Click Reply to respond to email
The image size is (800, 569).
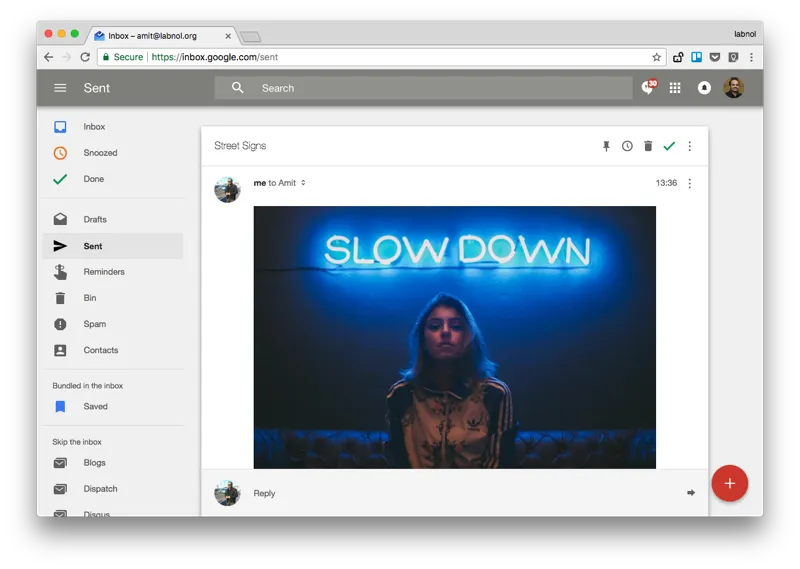click(265, 493)
